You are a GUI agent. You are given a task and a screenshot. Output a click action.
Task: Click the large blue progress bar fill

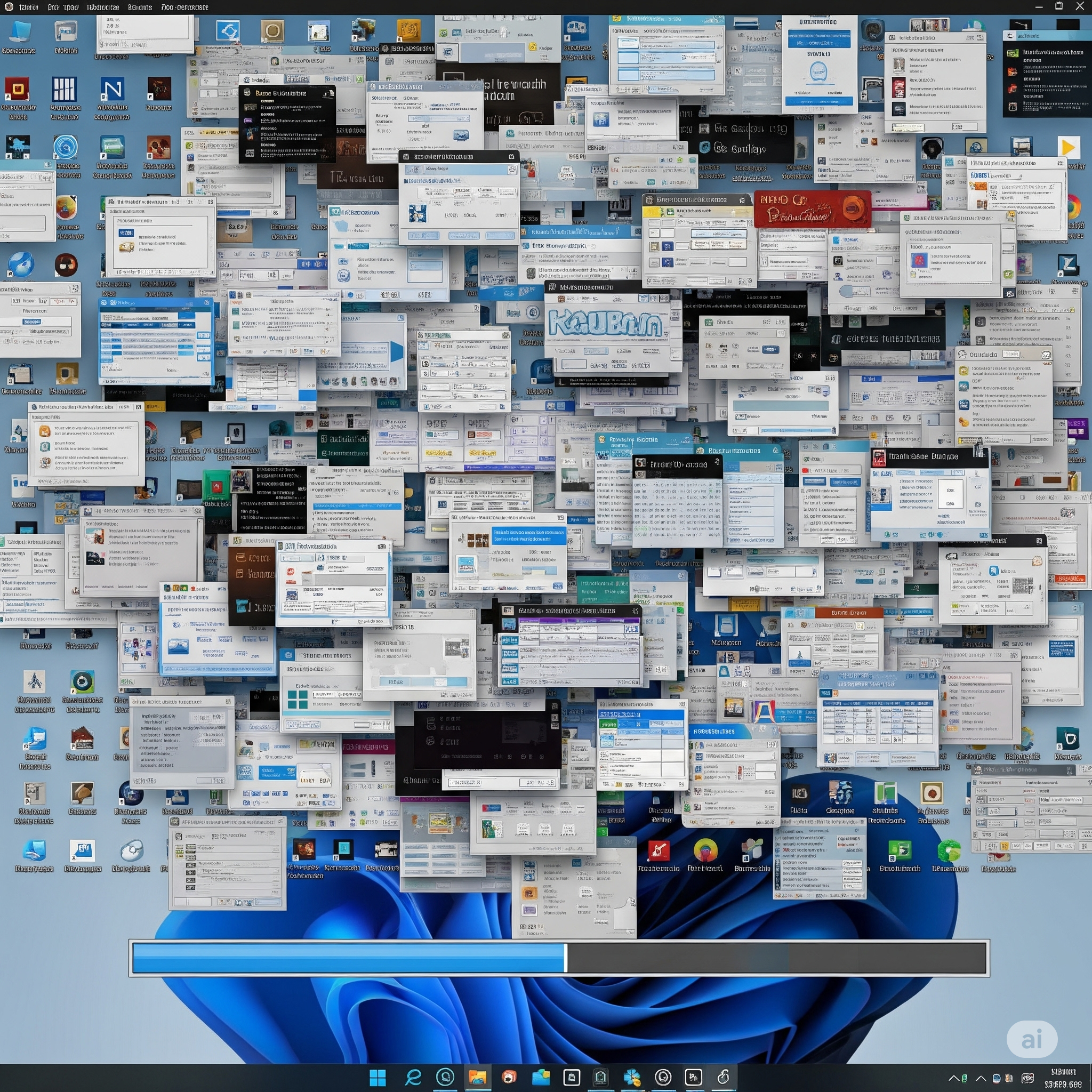[348, 958]
